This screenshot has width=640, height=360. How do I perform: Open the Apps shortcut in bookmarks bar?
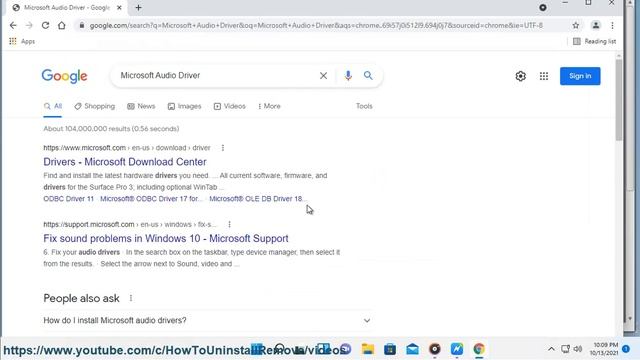pos(22,41)
